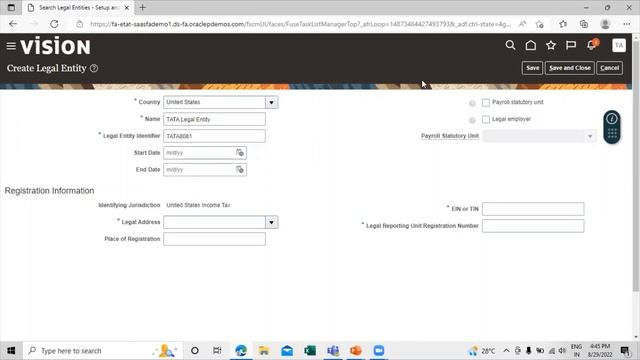Image resolution: width=640 pixels, height=360 pixels.
Task: Open Start Date calendar picker
Action: pyautogui.click(x=240, y=153)
